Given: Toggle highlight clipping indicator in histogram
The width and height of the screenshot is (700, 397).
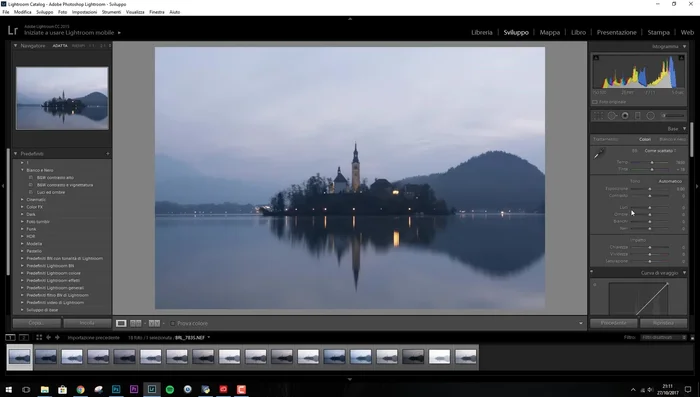Looking at the screenshot, I should 681,58.
